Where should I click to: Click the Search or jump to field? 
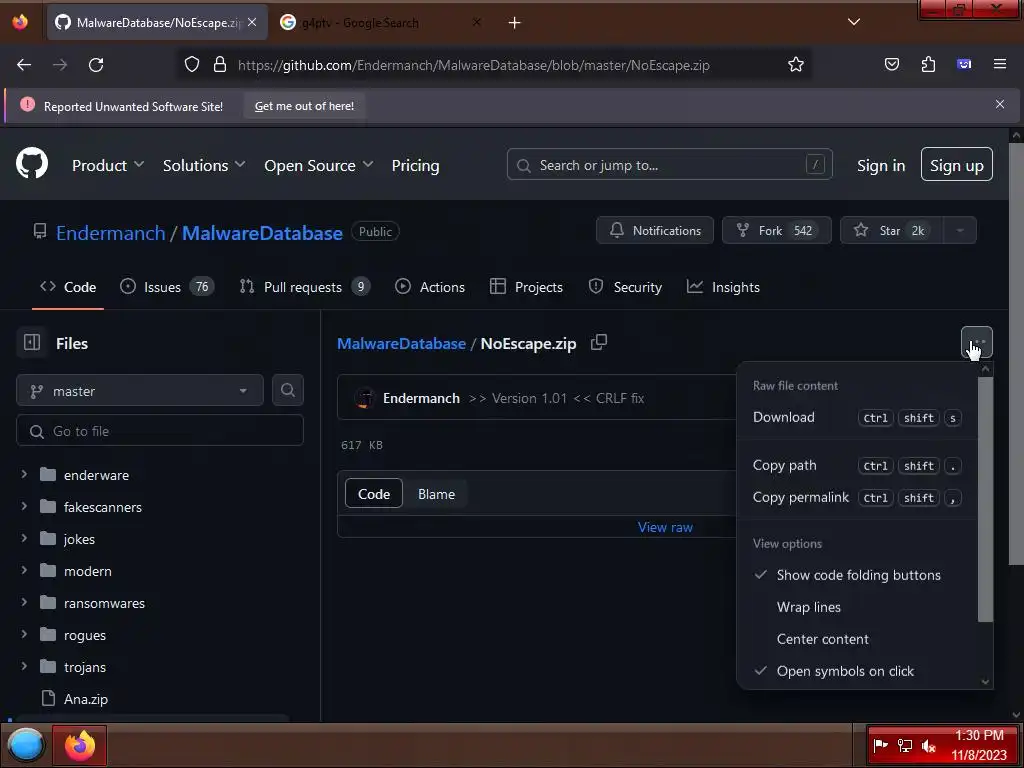coord(669,165)
